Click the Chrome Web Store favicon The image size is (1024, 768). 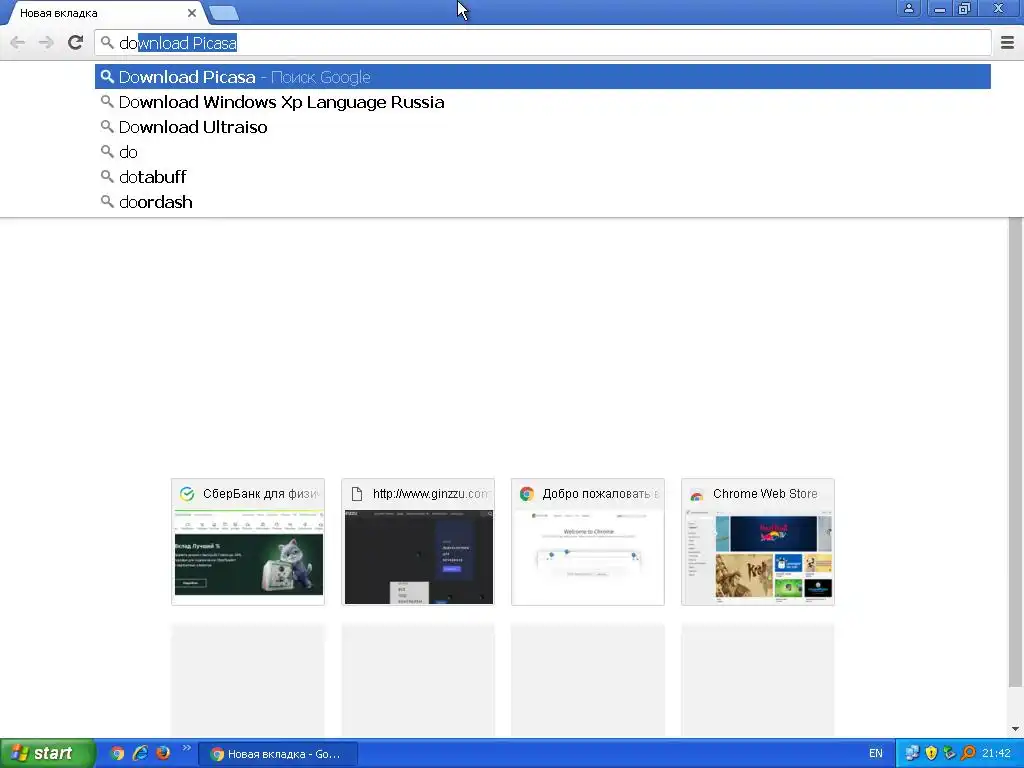697,494
